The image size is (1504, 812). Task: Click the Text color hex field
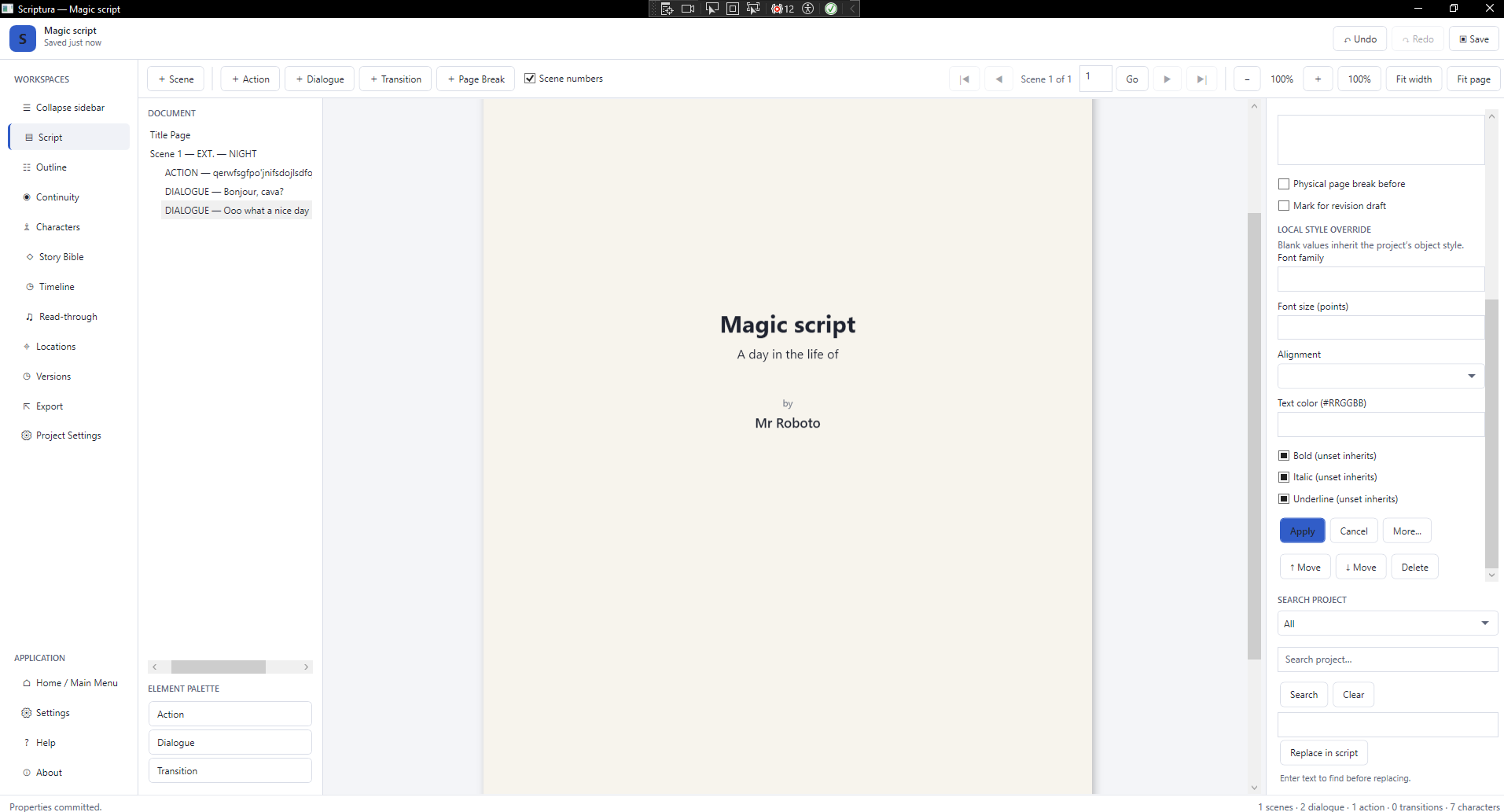pyautogui.click(x=1381, y=424)
